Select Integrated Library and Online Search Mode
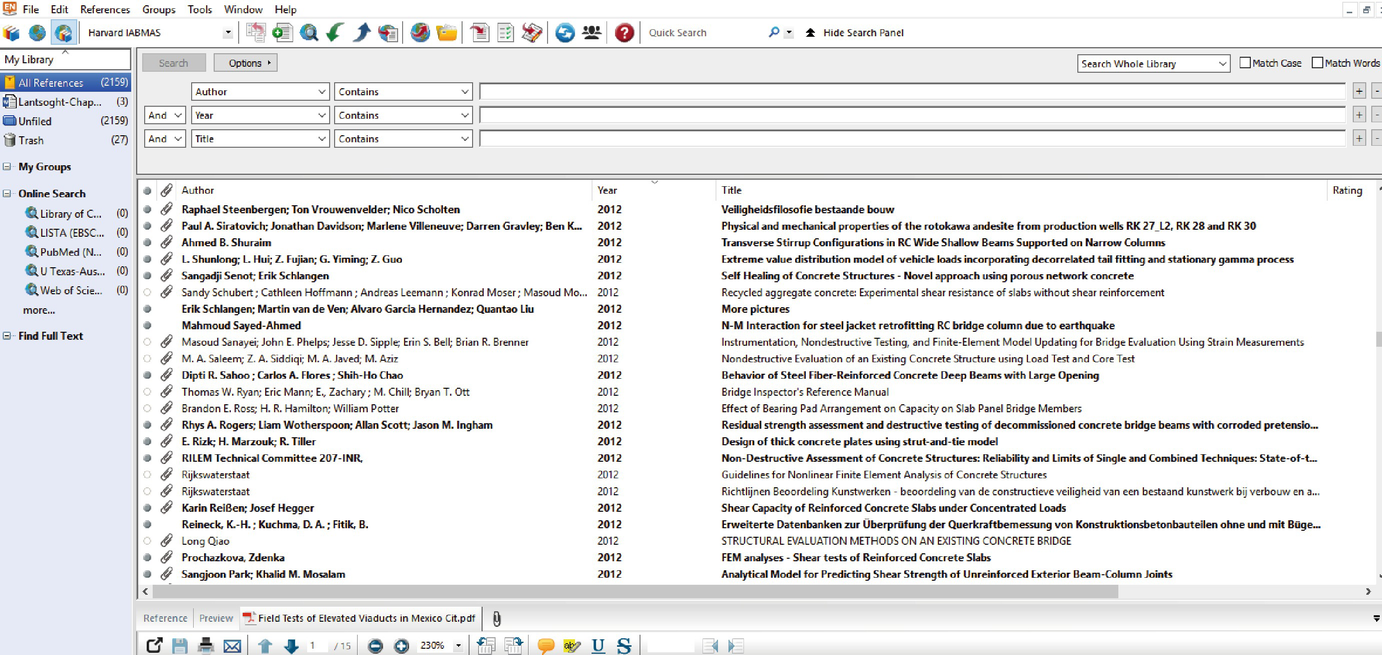Screen dimensions: 1382x655 pyautogui.click(x=63, y=33)
